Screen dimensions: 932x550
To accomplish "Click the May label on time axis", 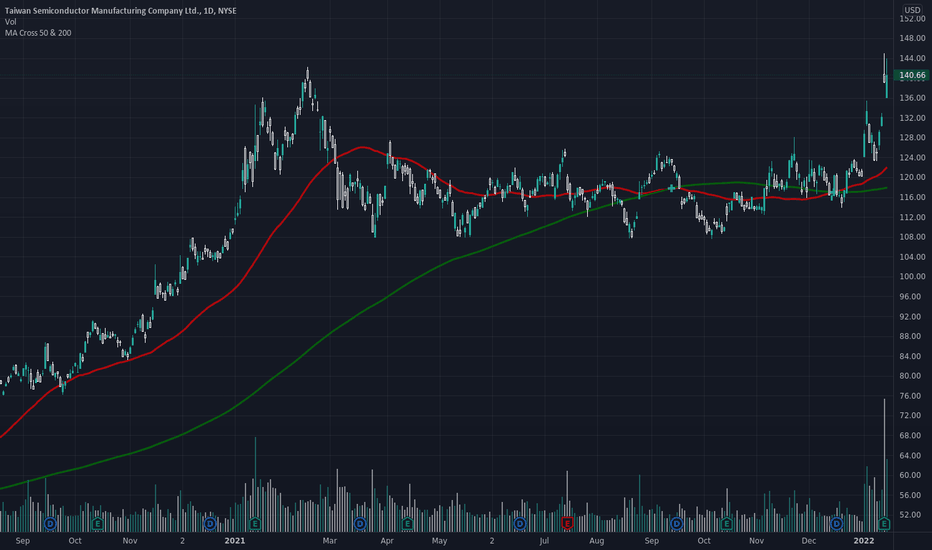I will click(439, 540).
